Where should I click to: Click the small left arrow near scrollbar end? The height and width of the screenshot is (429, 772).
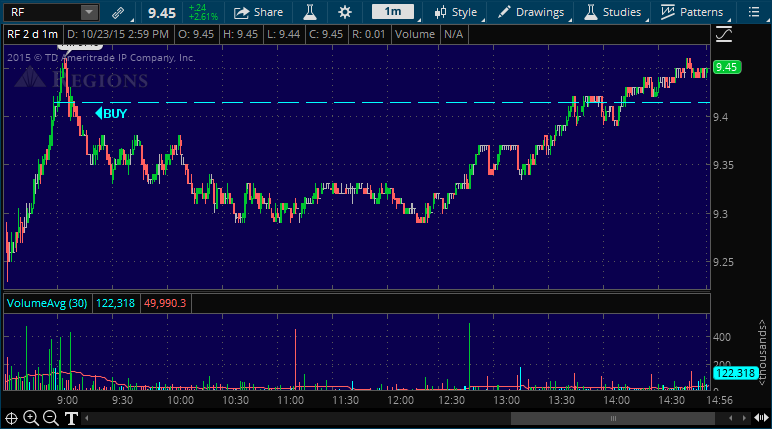(x=731, y=419)
